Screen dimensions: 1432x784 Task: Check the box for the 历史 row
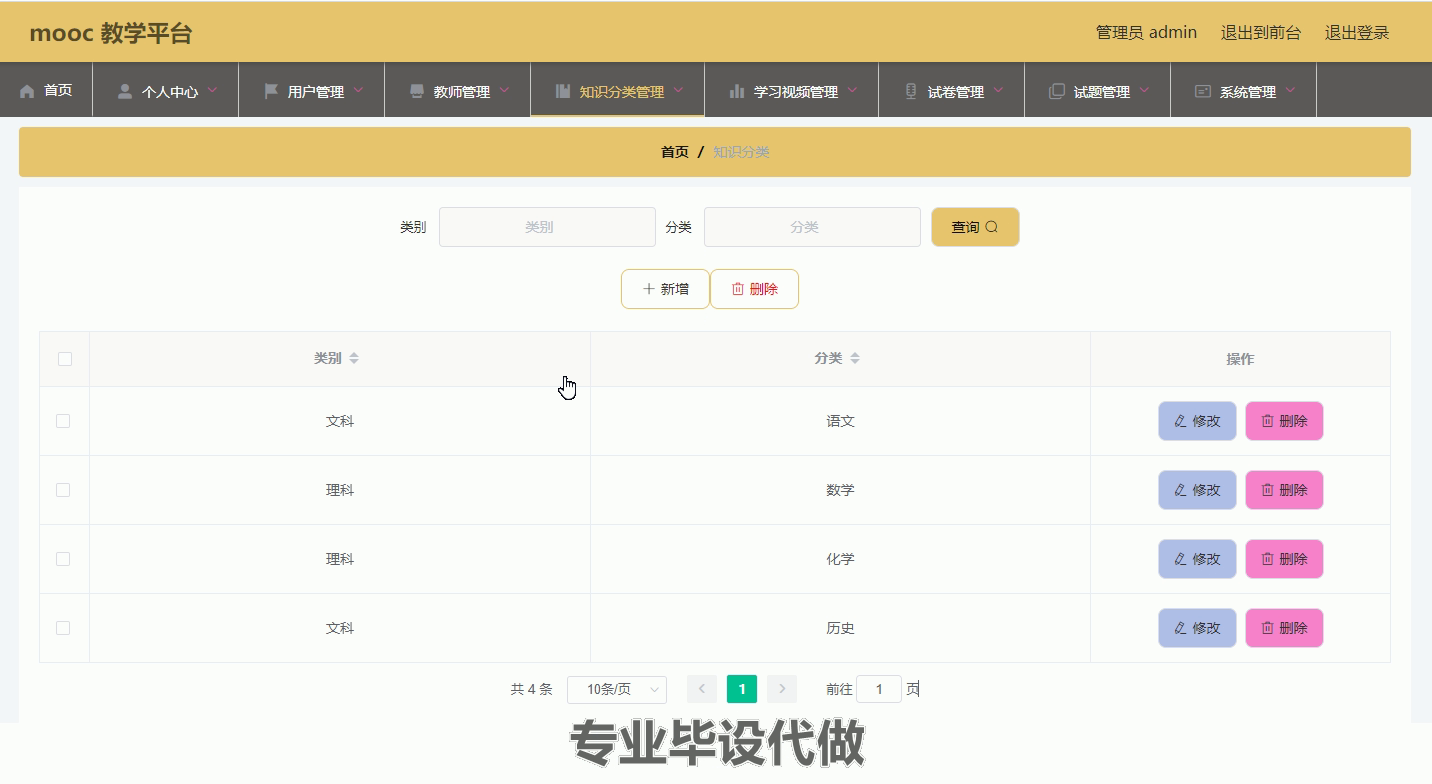coord(63,628)
